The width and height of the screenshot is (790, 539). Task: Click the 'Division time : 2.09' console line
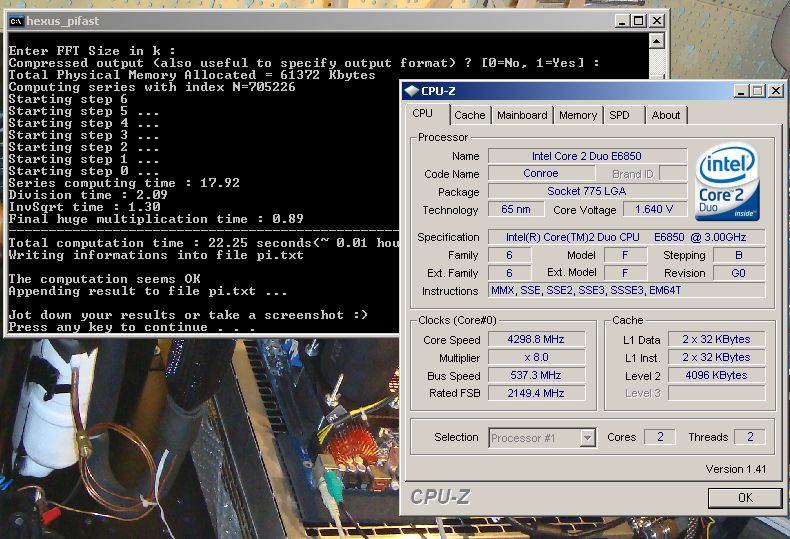tap(88, 195)
